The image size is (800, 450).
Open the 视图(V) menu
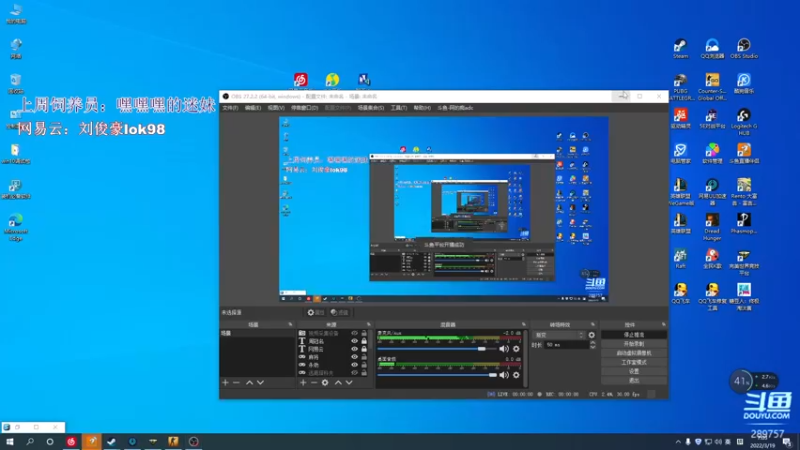[x=276, y=108]
